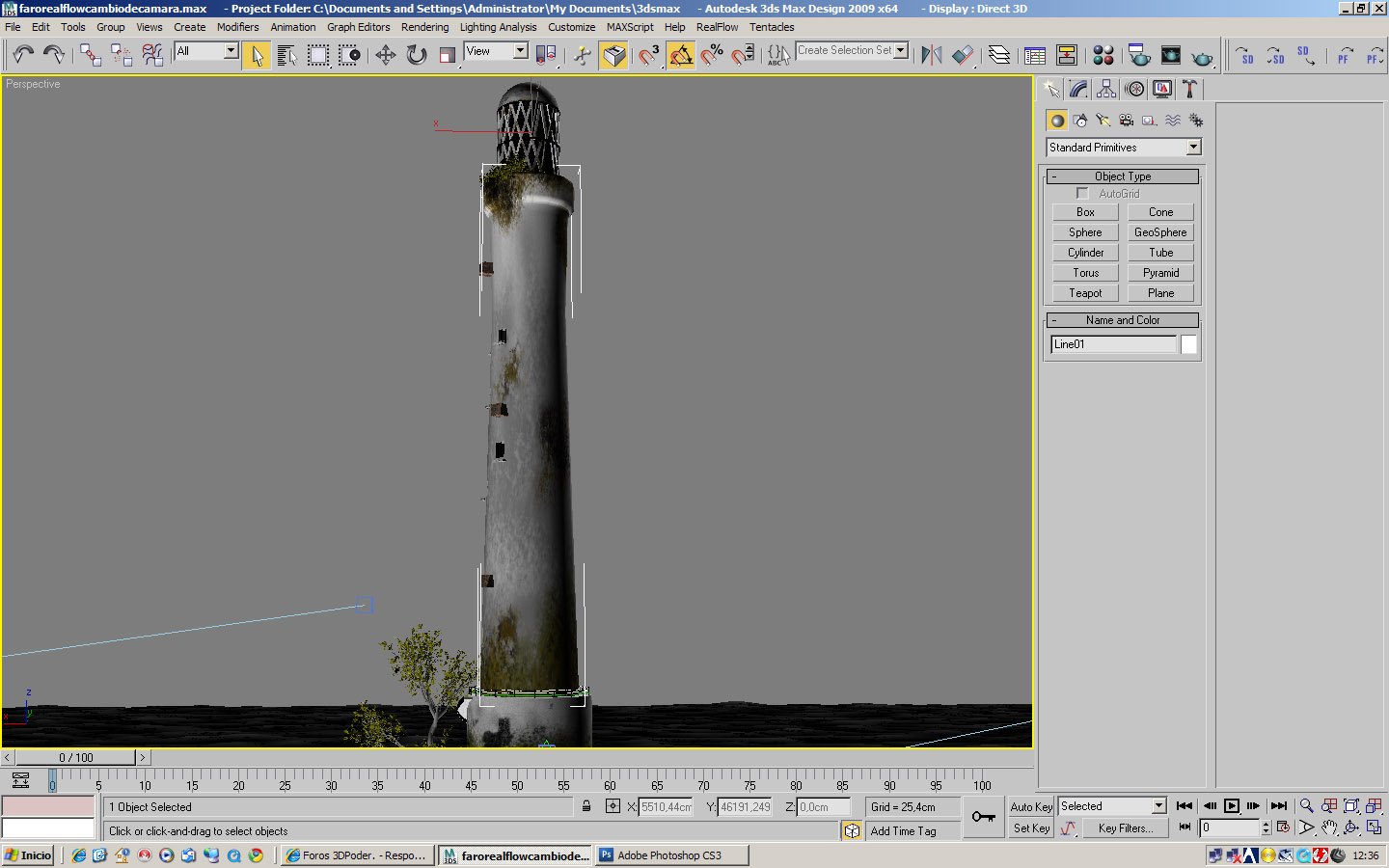Select the Select and Rotate tool

point(416,55)
